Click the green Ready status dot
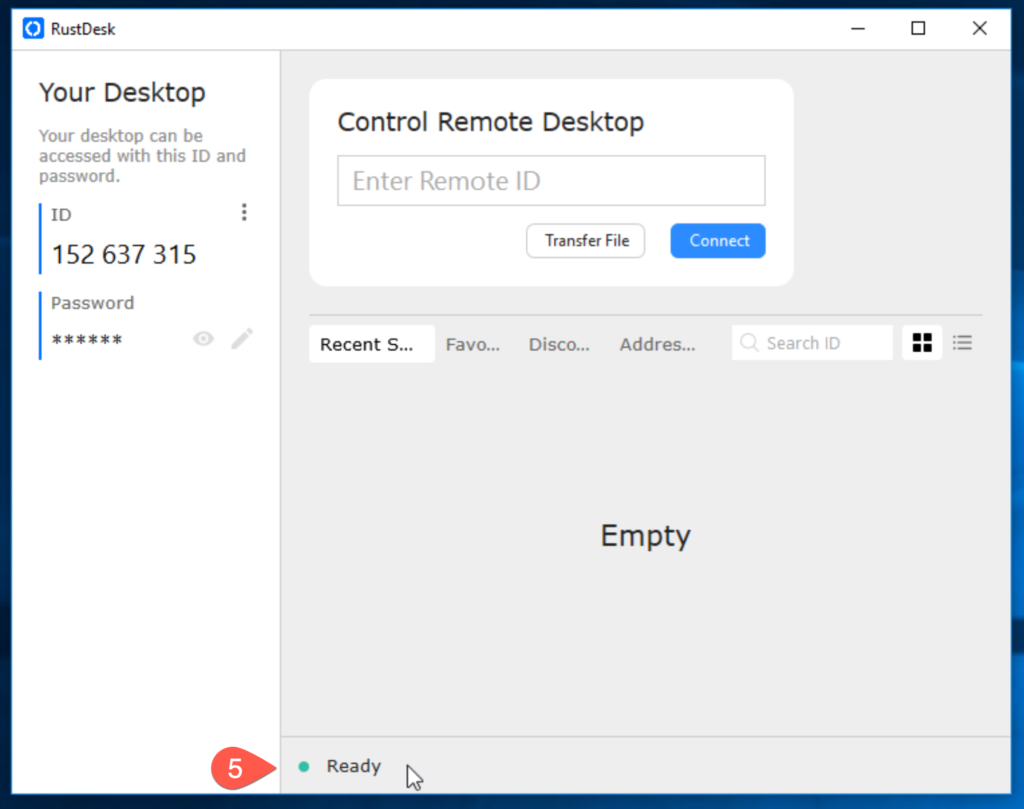 (x=304, y=767)
